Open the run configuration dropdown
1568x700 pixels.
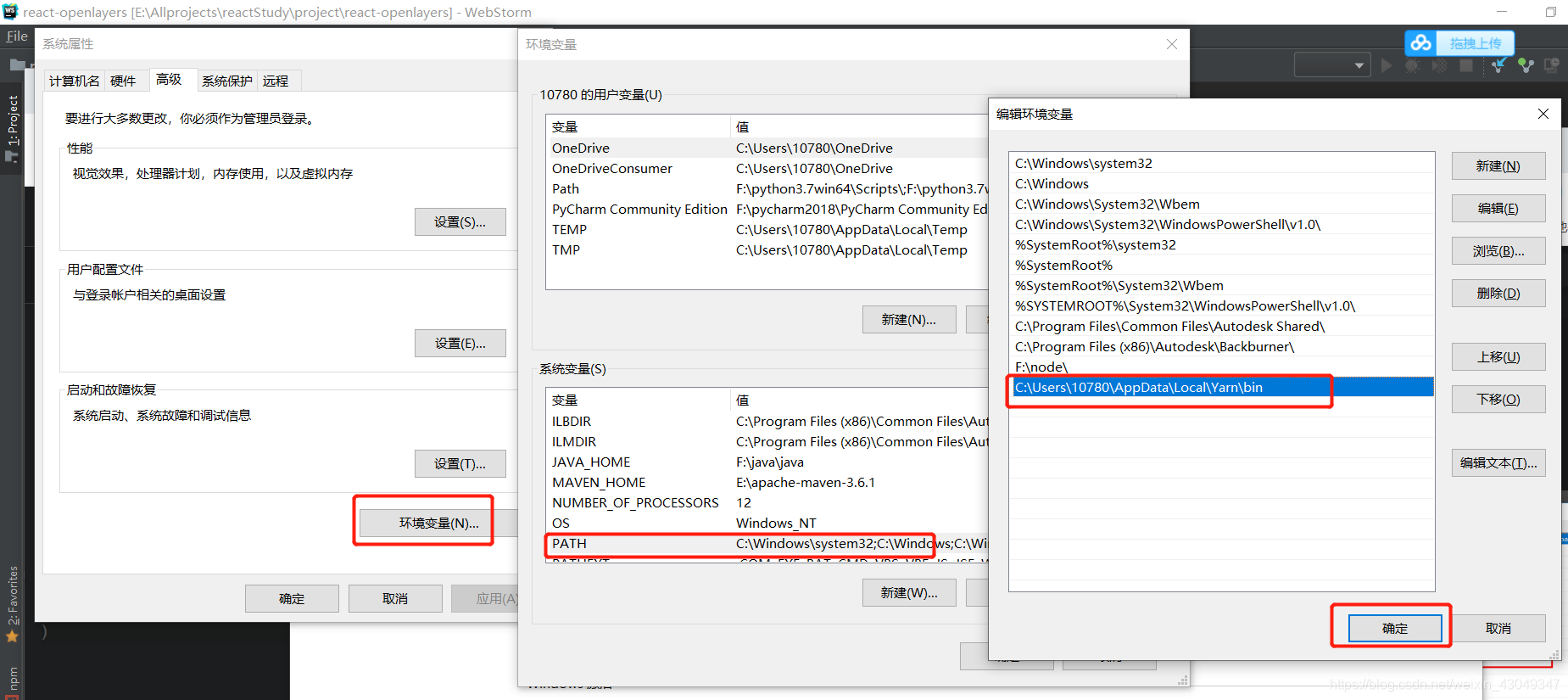(x=1332, y=64)
